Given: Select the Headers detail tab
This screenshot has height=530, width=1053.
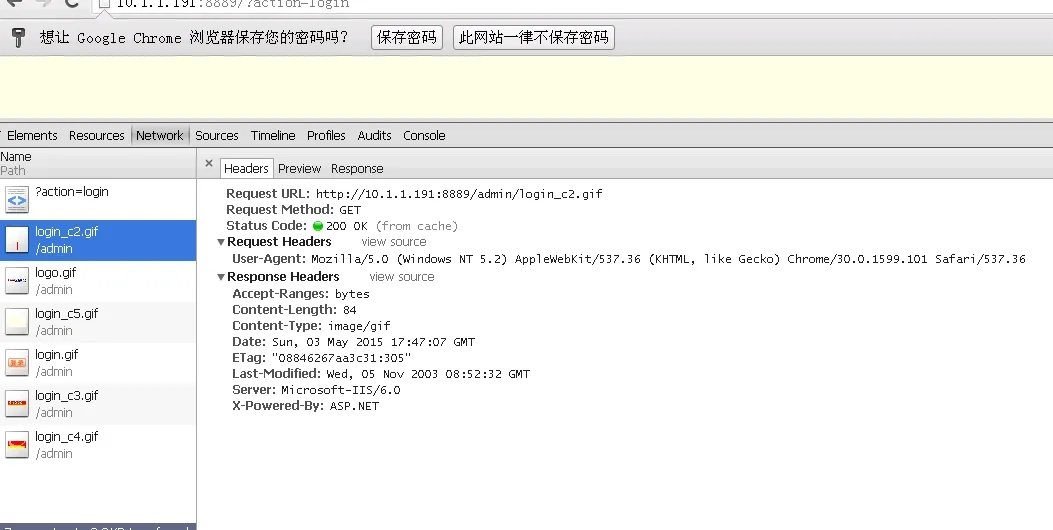Looking at the screenshot, I should point(246,169).
